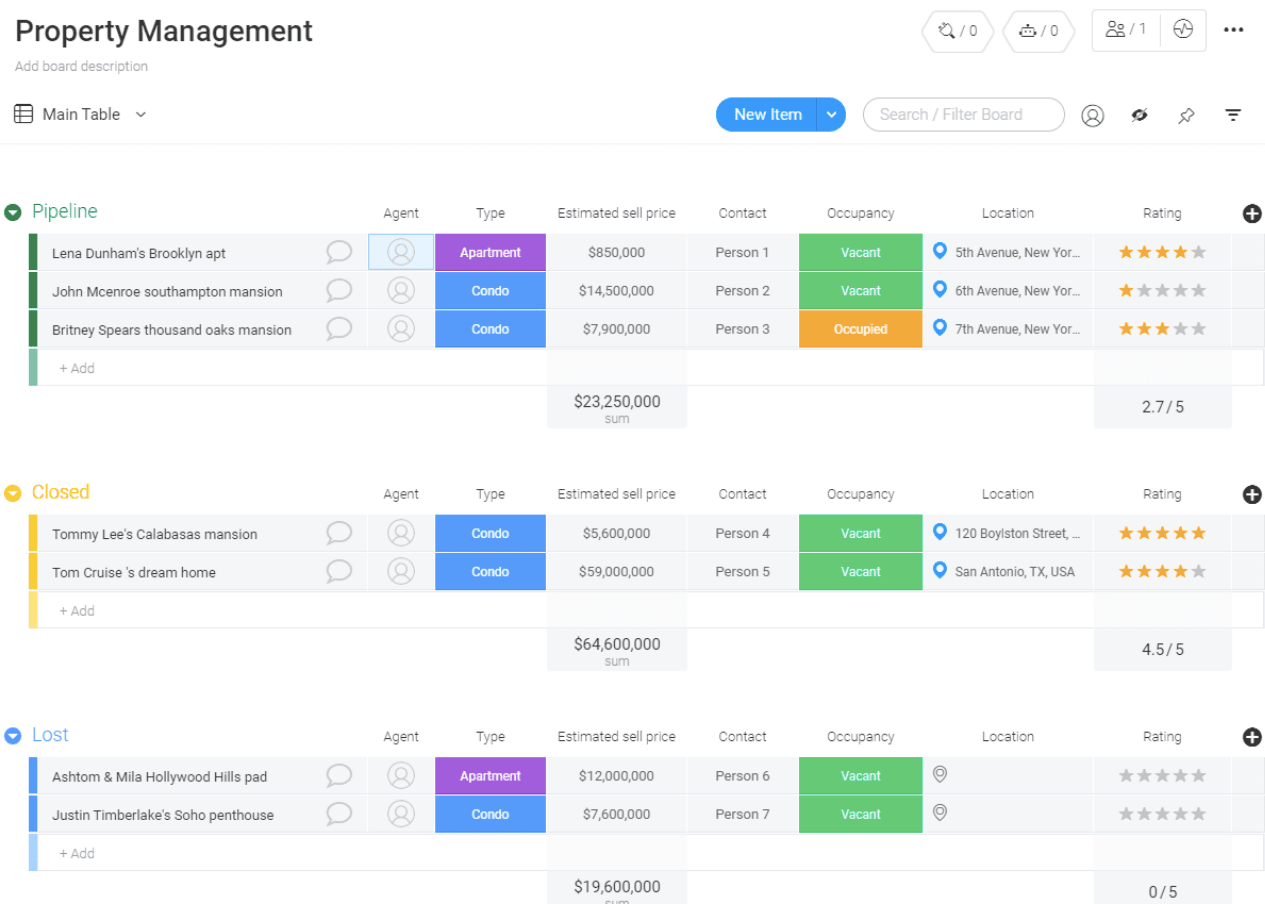The image size is (1265, 904).
Task: Click the Property Management board title
Action: [164, 31]
